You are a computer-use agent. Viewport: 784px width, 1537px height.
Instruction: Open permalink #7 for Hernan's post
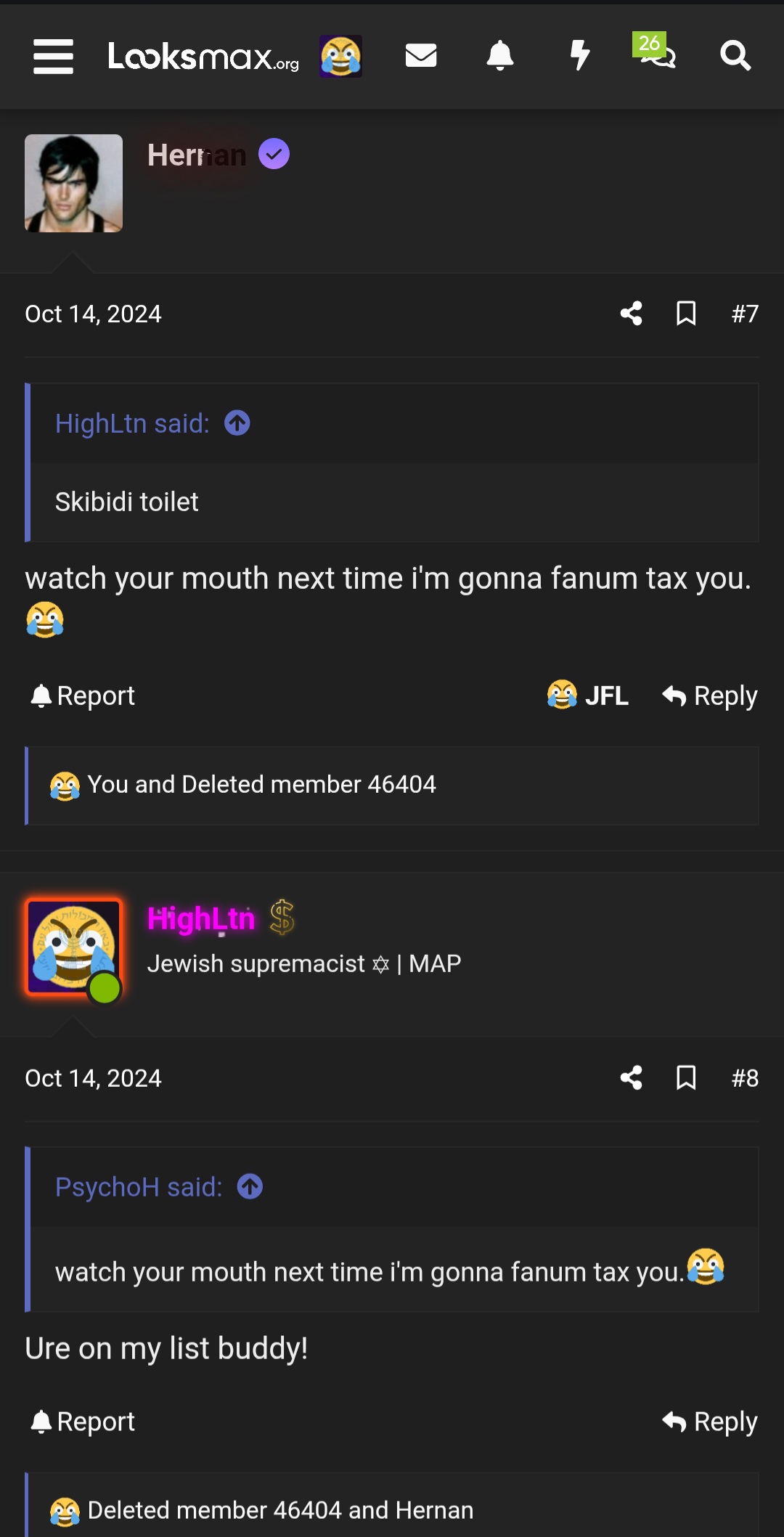[x=745, y=313]
